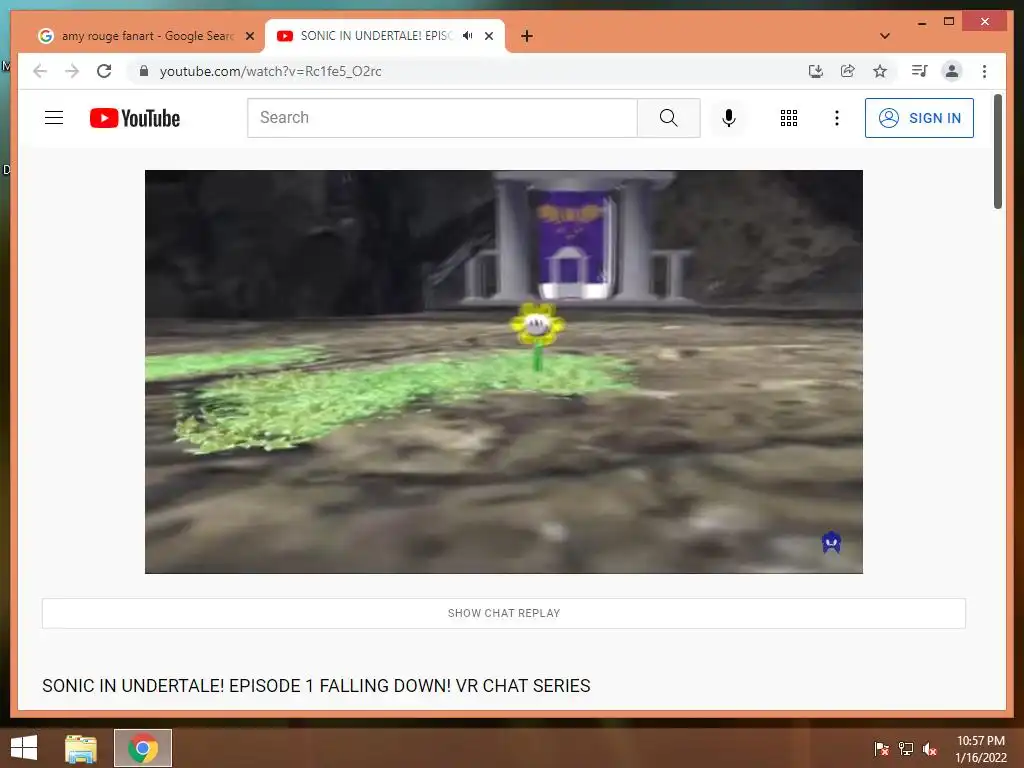Screen dimensions: 1024x768
Task: Go back with the browser back arrow
Action: (40, 71)
